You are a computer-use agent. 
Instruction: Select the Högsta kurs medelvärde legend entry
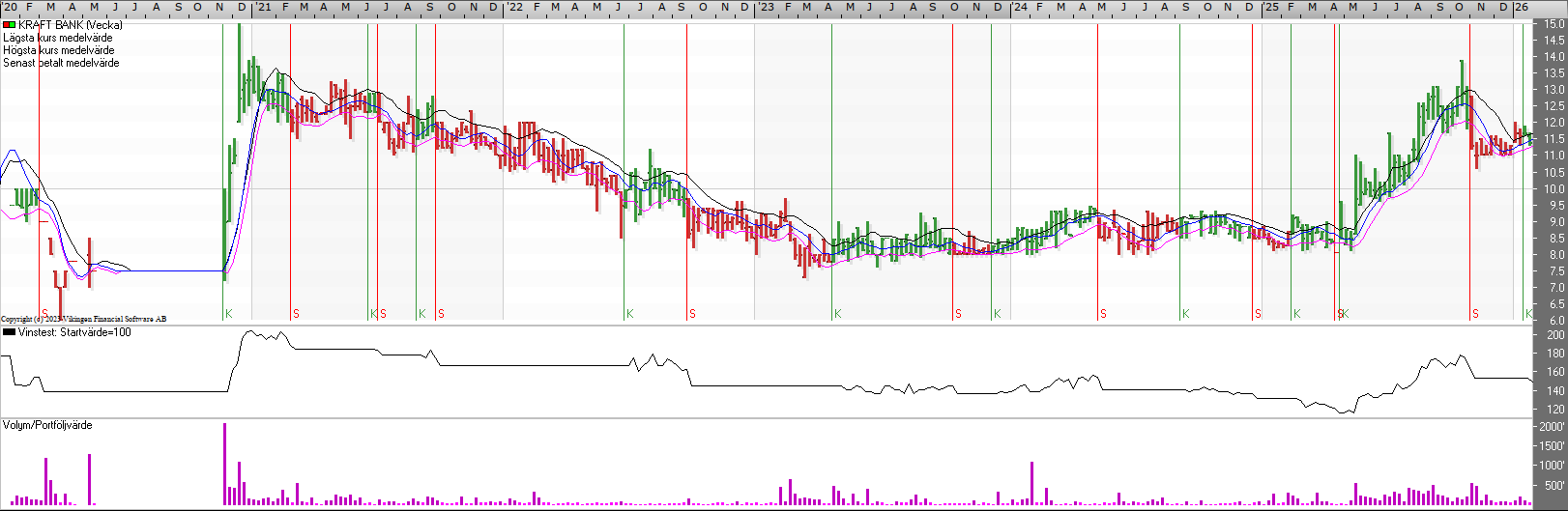pos(58,50)
